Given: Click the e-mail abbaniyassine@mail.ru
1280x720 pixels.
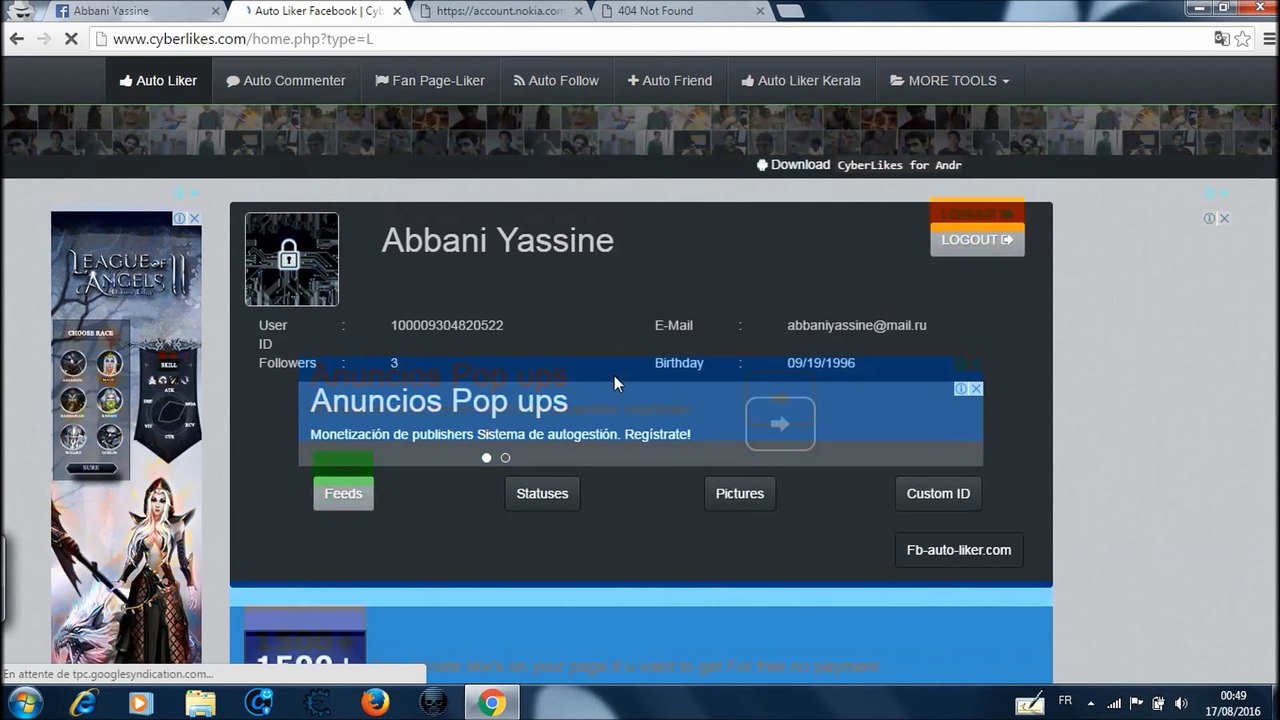Looking at the screenshot, I should pyautogui.click(x=857, y=326).
